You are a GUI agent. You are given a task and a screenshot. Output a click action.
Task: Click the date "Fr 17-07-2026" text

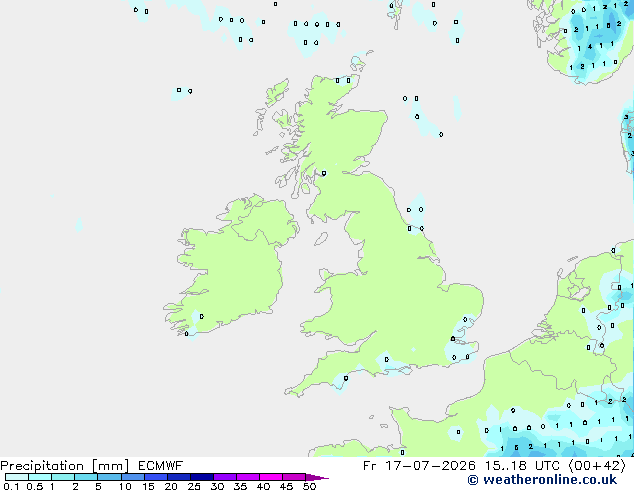coord(419,466)
